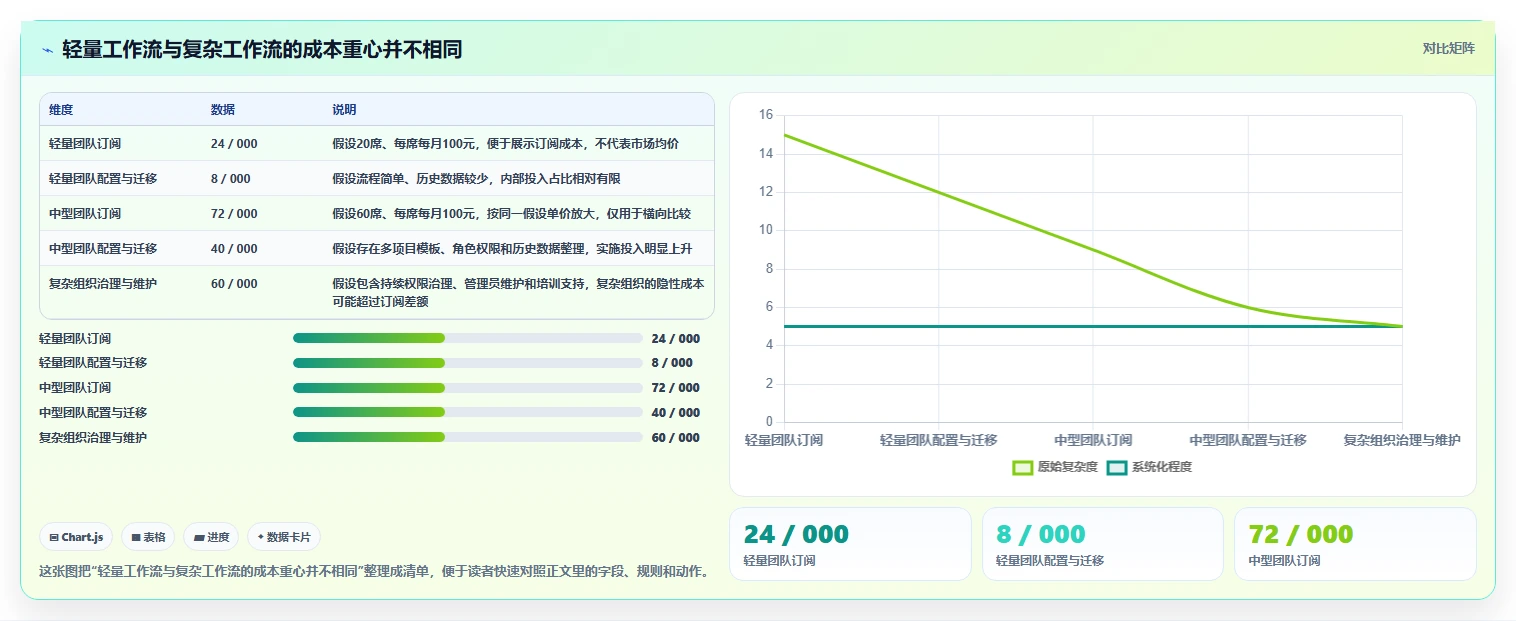Click the description starting 假设20席

pyautogui.click(x=505, y=144)
